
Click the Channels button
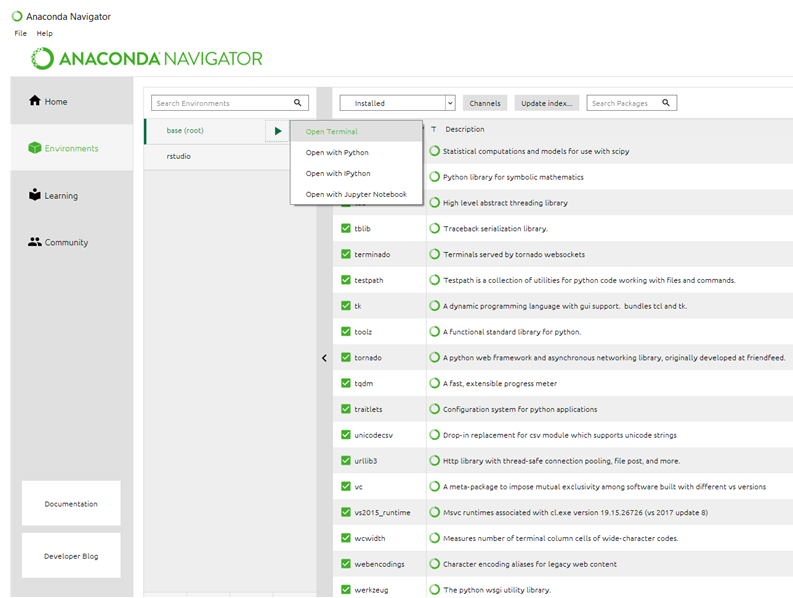[485, 103]
